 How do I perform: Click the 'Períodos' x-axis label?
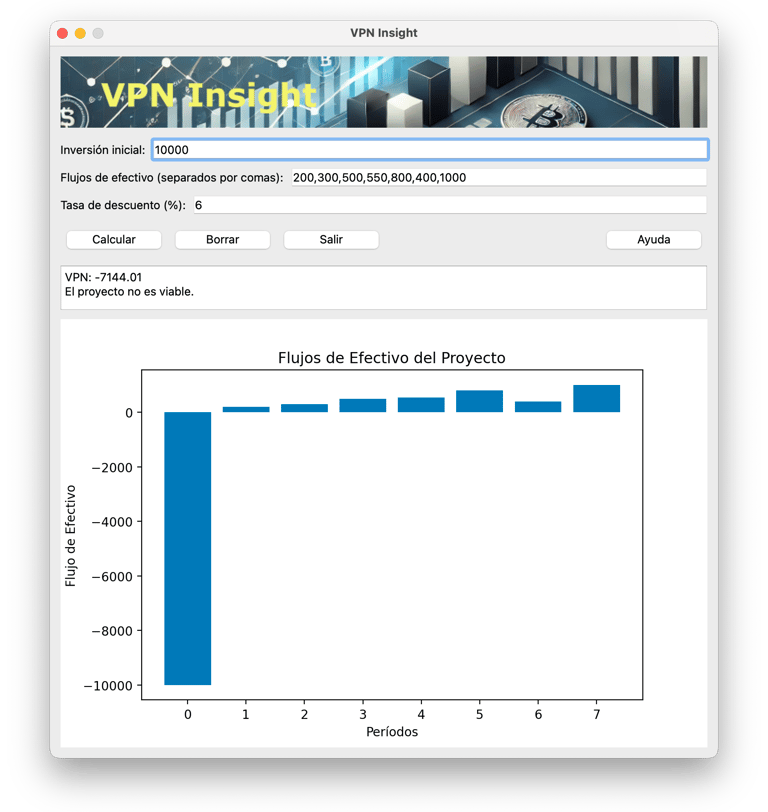click(392, 732)
